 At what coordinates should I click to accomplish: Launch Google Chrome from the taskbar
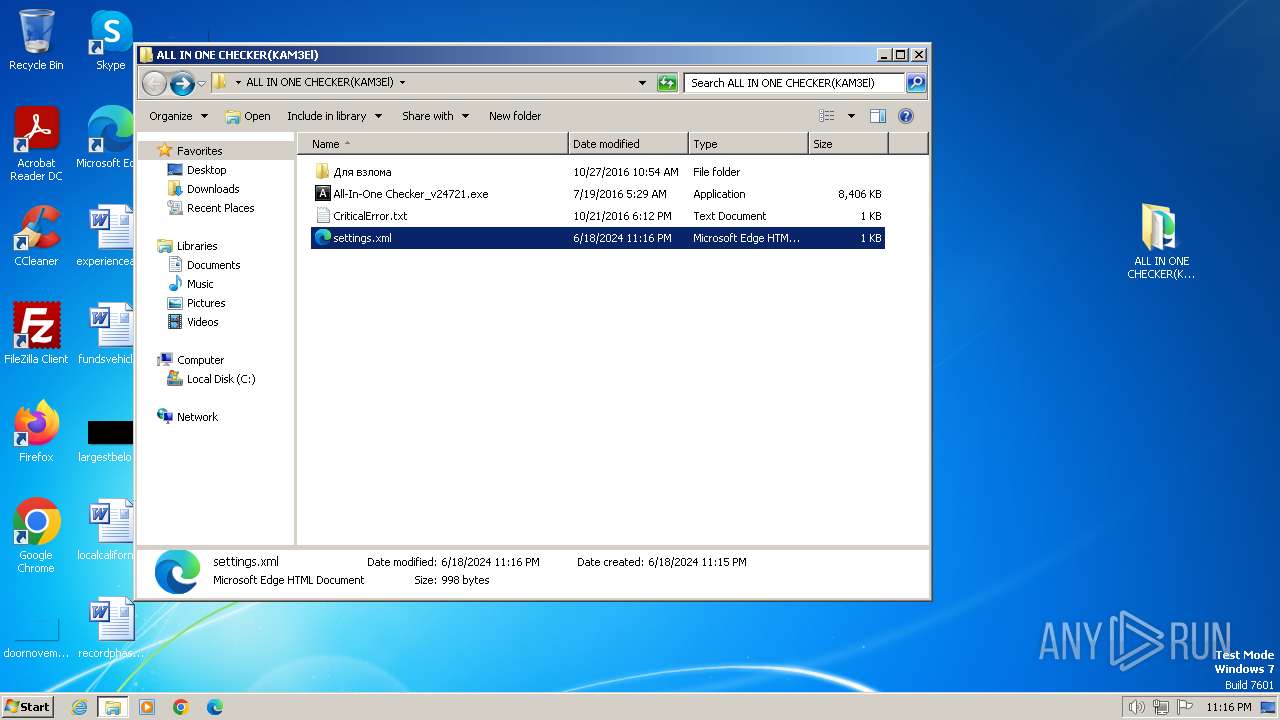[x=181, y=707]
